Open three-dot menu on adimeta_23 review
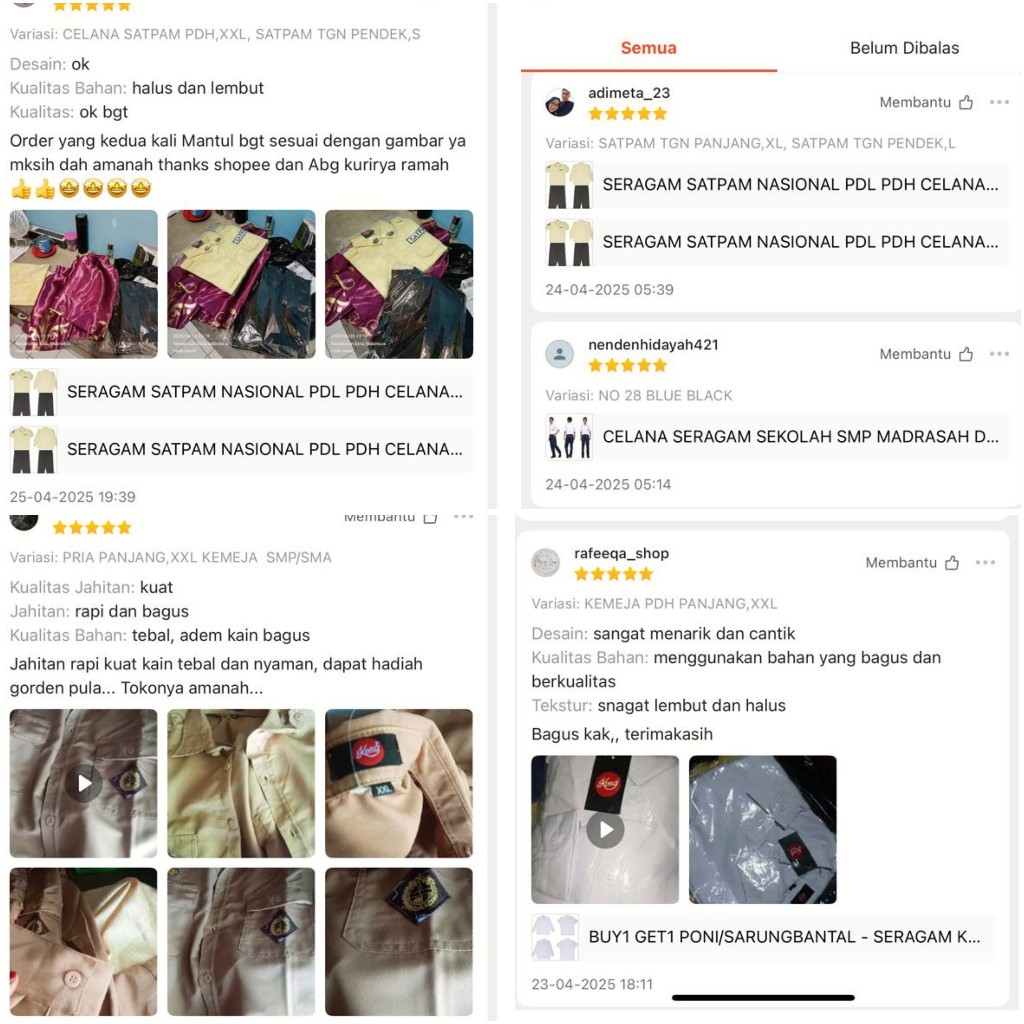This screenshot has height=1024, width=1024. coord(999,102)
